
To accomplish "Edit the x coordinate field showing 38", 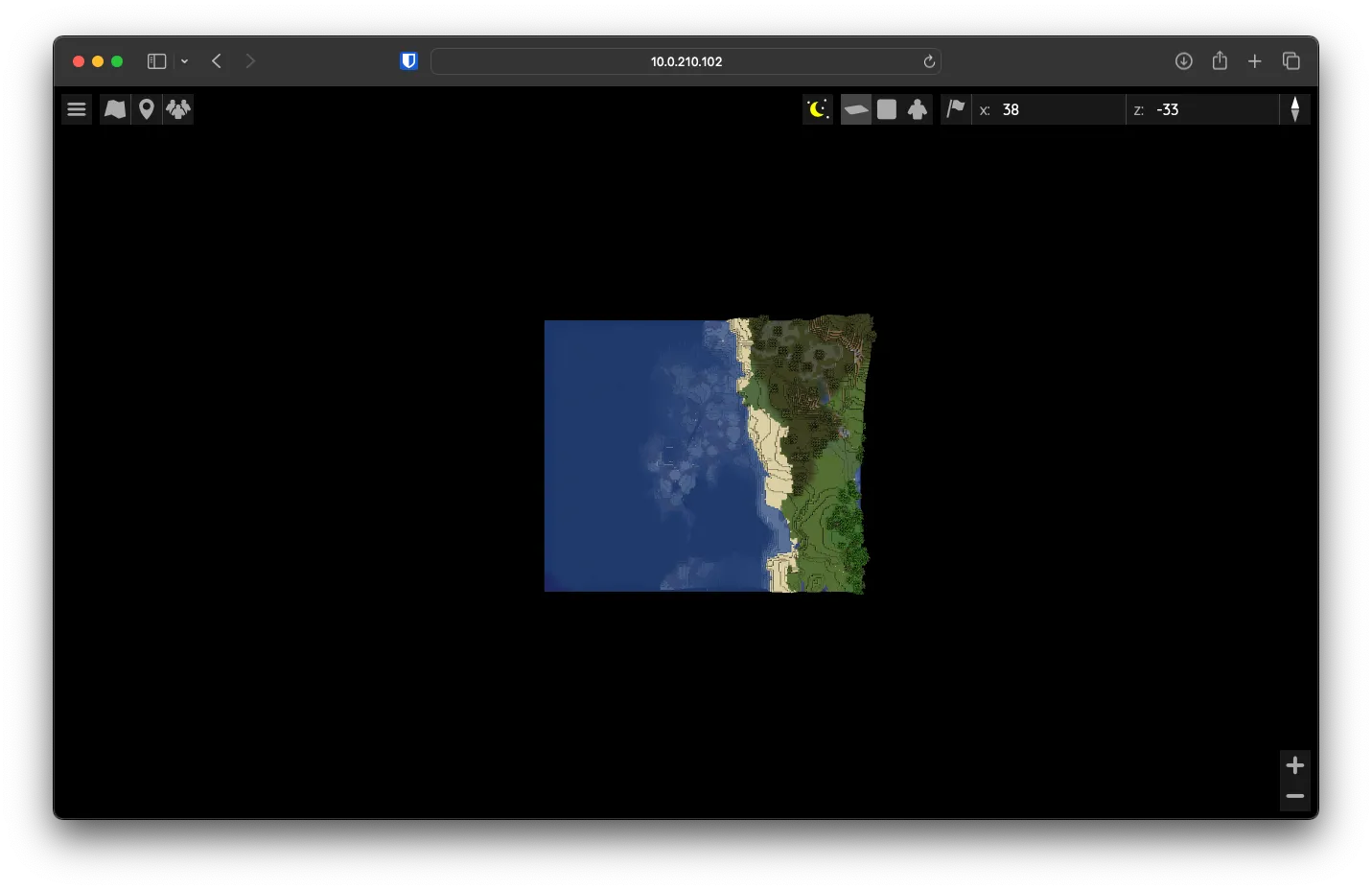I will point(1048,109).
